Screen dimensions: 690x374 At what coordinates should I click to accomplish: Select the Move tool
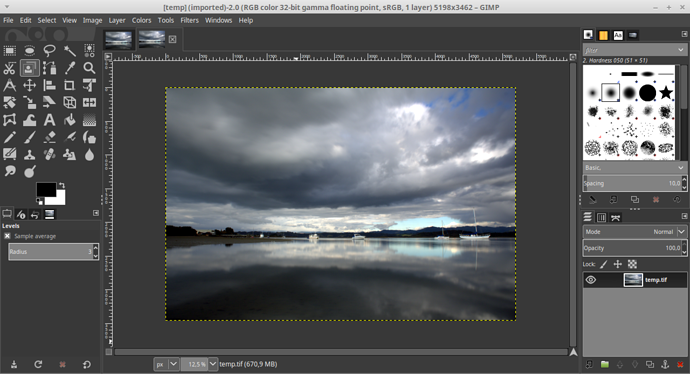[x=29, y=85]
